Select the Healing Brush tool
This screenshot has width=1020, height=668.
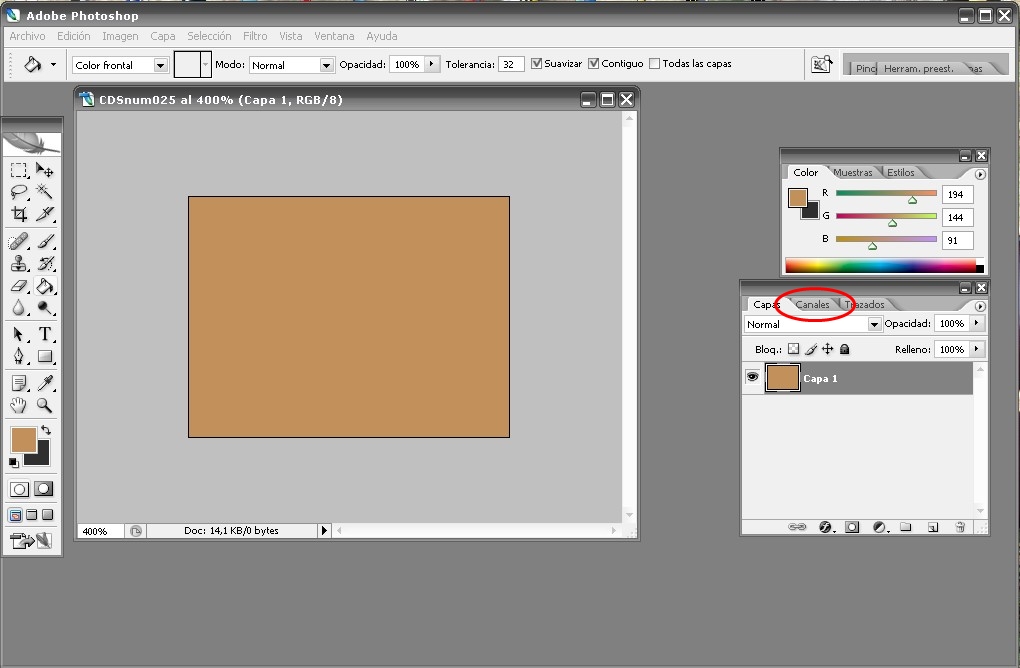[19, 241]
